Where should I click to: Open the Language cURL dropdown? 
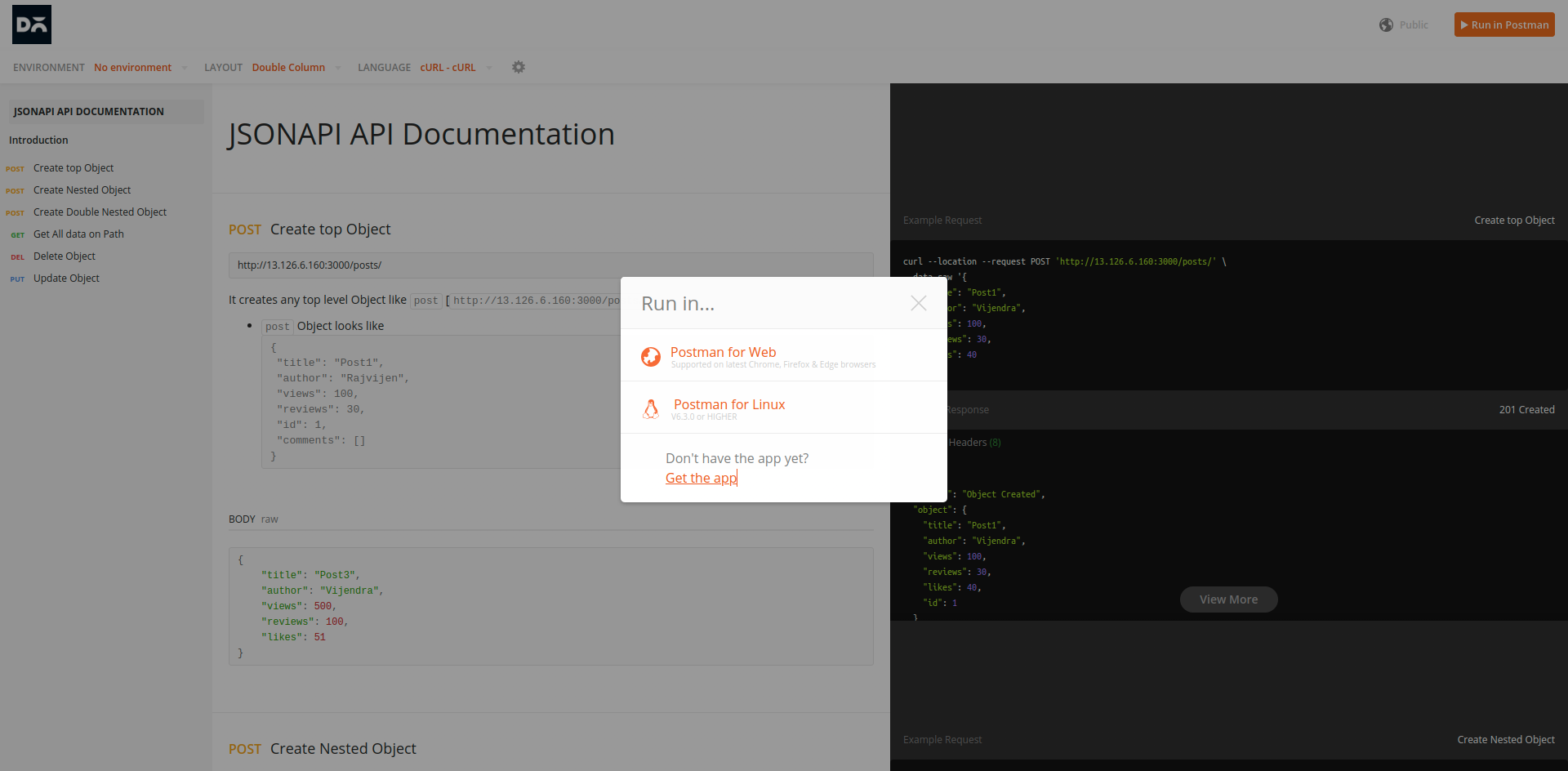[456, 67]
